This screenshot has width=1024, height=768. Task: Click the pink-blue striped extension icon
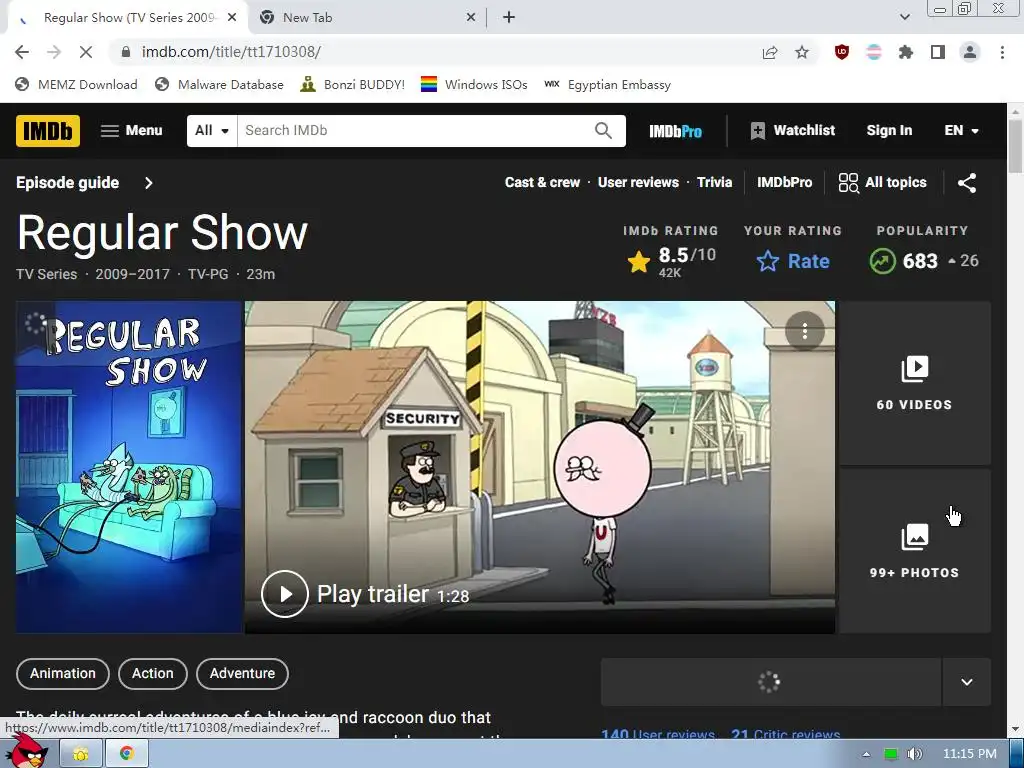(x=874, y=52)
